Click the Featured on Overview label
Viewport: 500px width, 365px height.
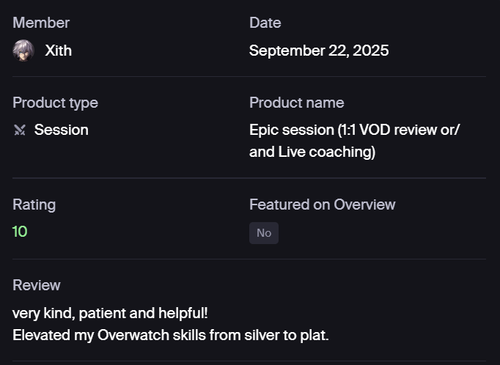click(322, 205)
